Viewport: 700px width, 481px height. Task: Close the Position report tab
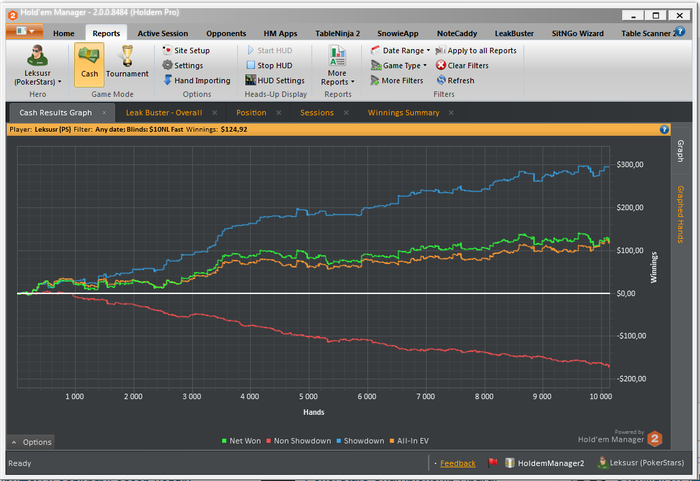point(279,113)
